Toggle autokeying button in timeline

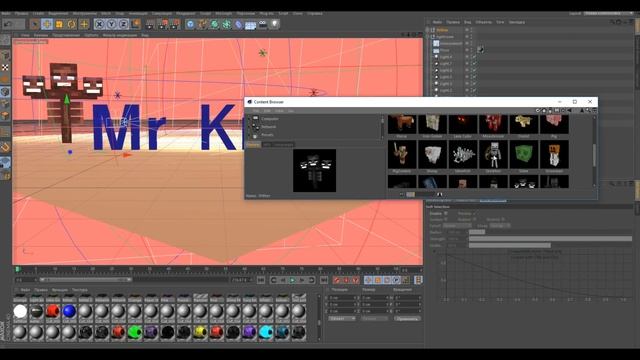[346, 280]
